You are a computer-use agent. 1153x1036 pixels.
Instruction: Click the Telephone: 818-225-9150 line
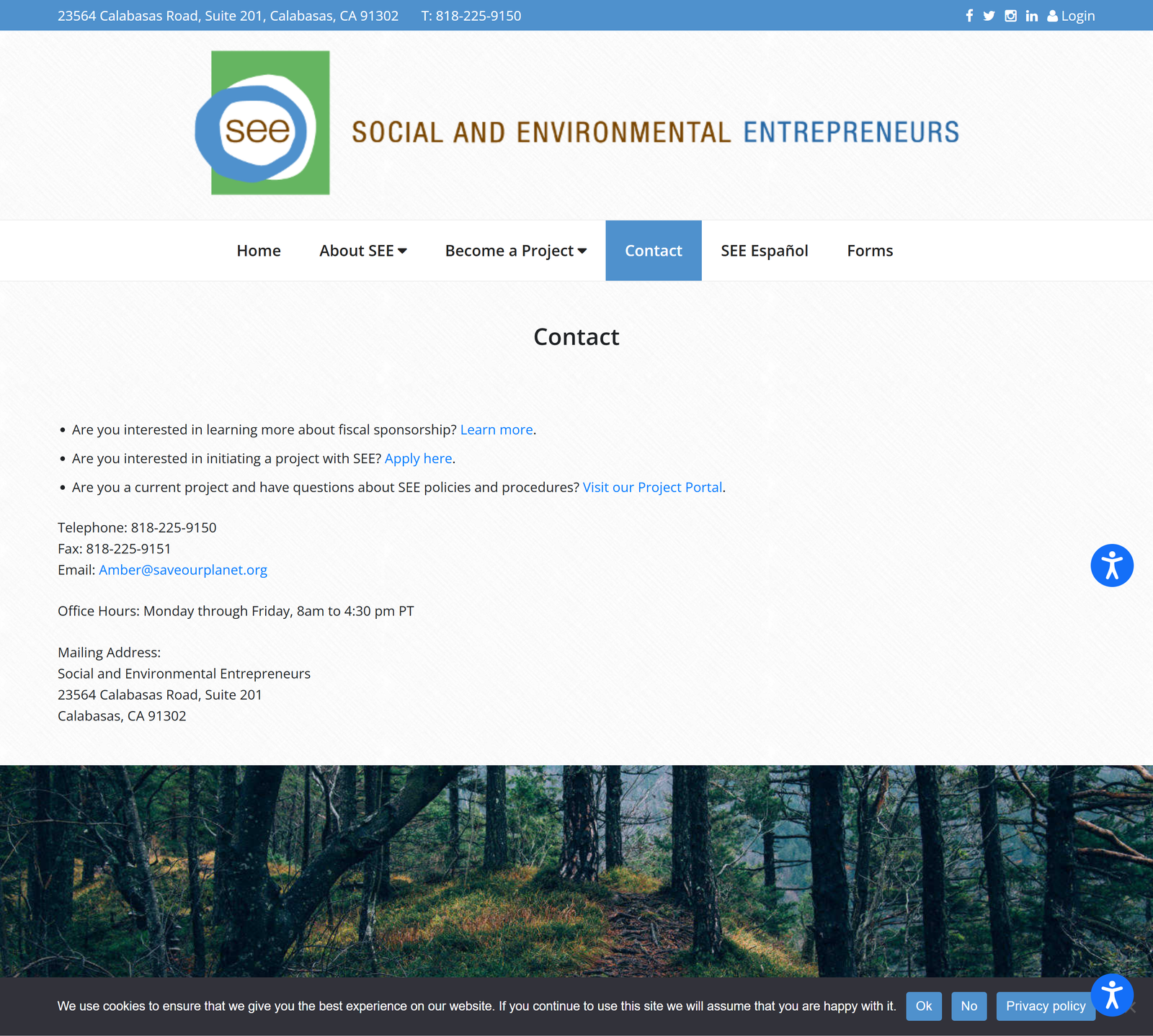coord(137,528)
